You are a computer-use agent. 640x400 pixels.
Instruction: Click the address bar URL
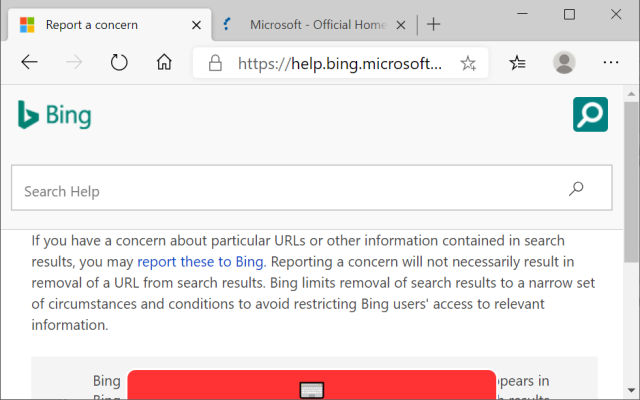pos(339,63)
